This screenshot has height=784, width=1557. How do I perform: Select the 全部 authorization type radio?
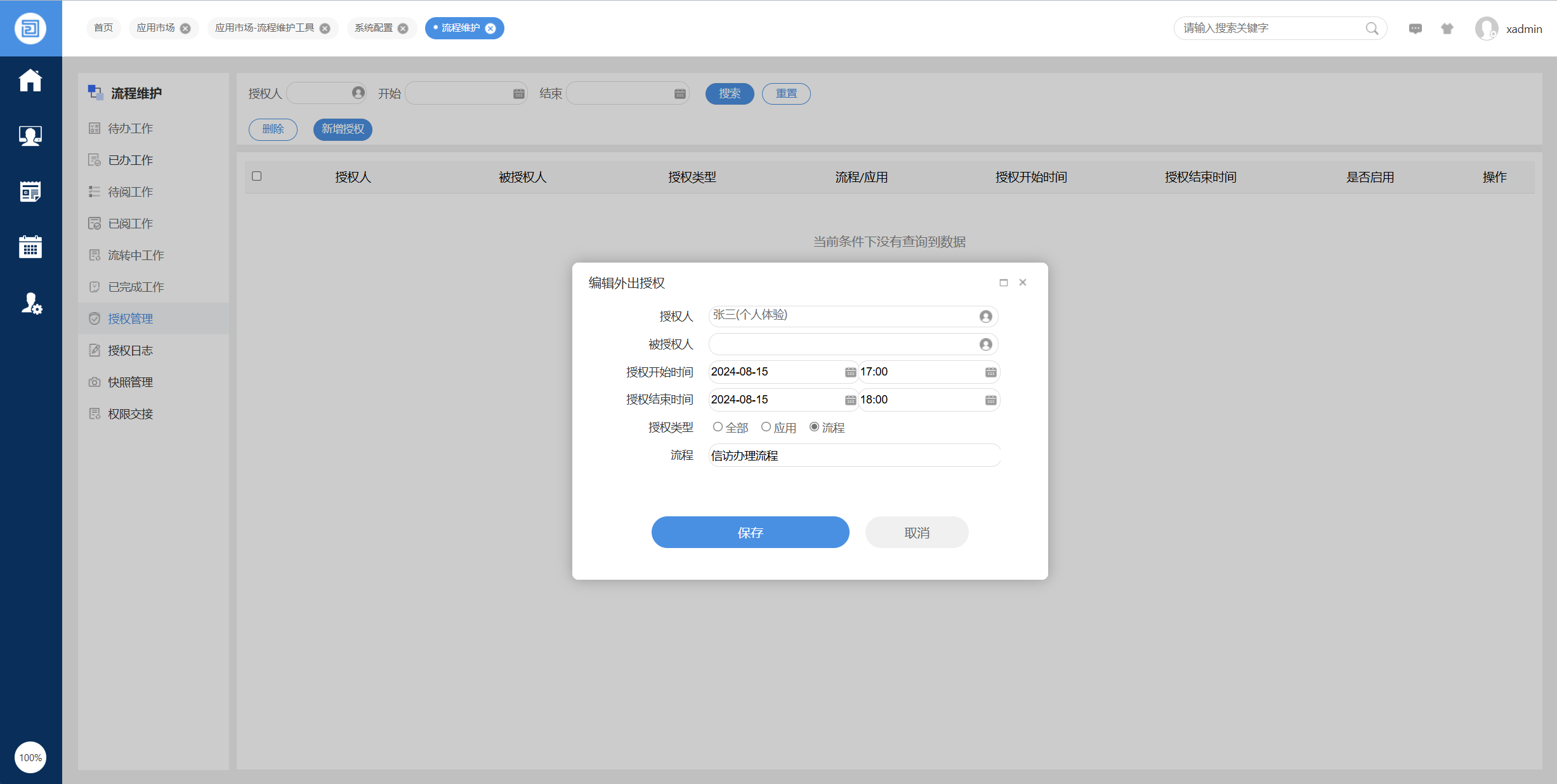pyautogui.click(x=718, y=427)
